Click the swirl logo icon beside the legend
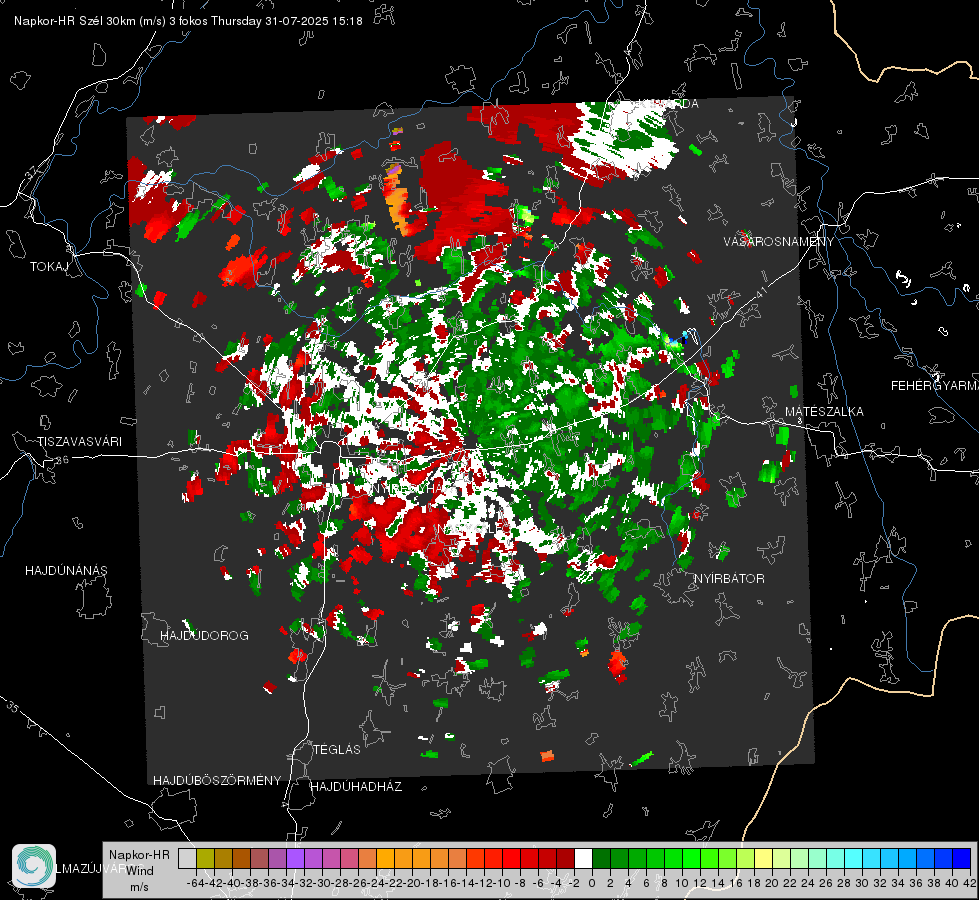The width and height of the screenshot is (979, 900). (x=34, y=865)
